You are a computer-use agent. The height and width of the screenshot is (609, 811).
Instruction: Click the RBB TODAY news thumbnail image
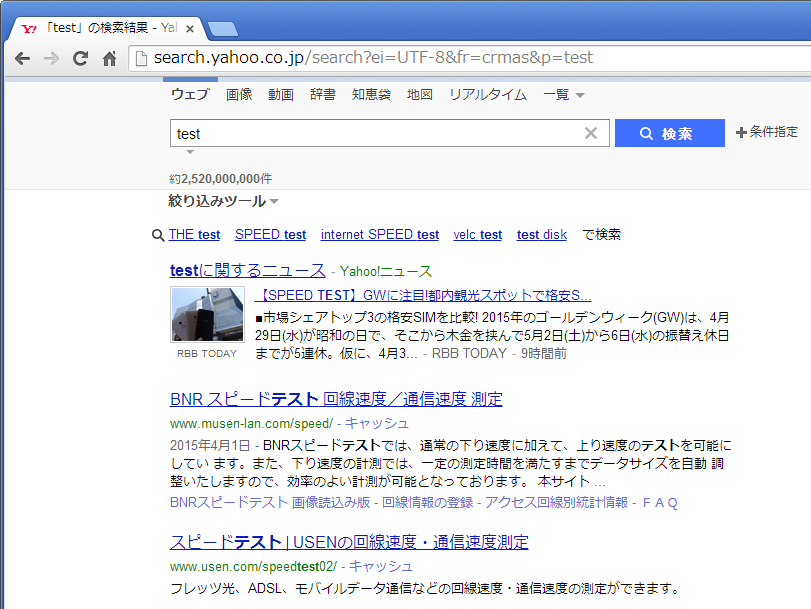point(207,314)
